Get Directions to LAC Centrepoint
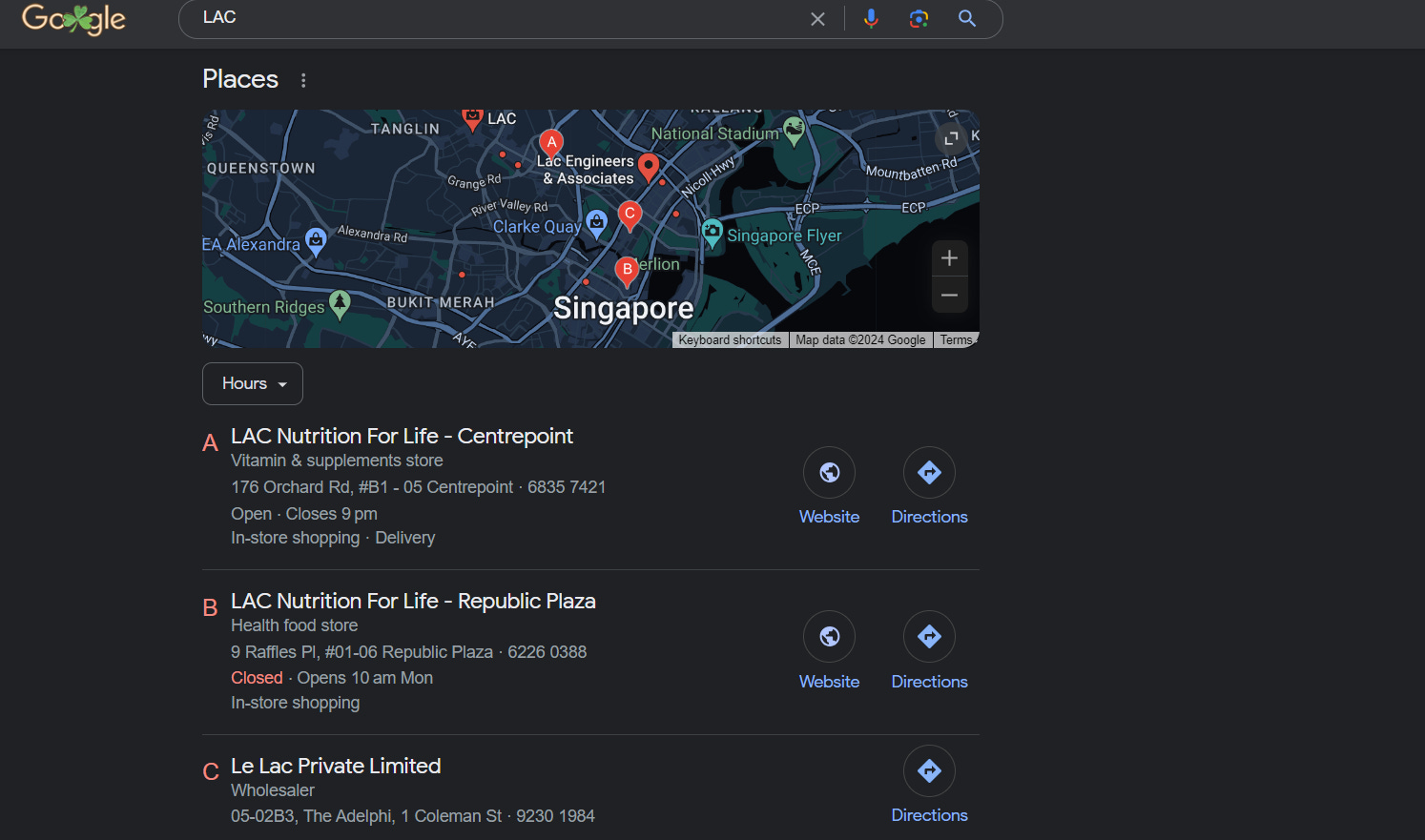This screenshot has width=1425, height=840. coord(930,487)
